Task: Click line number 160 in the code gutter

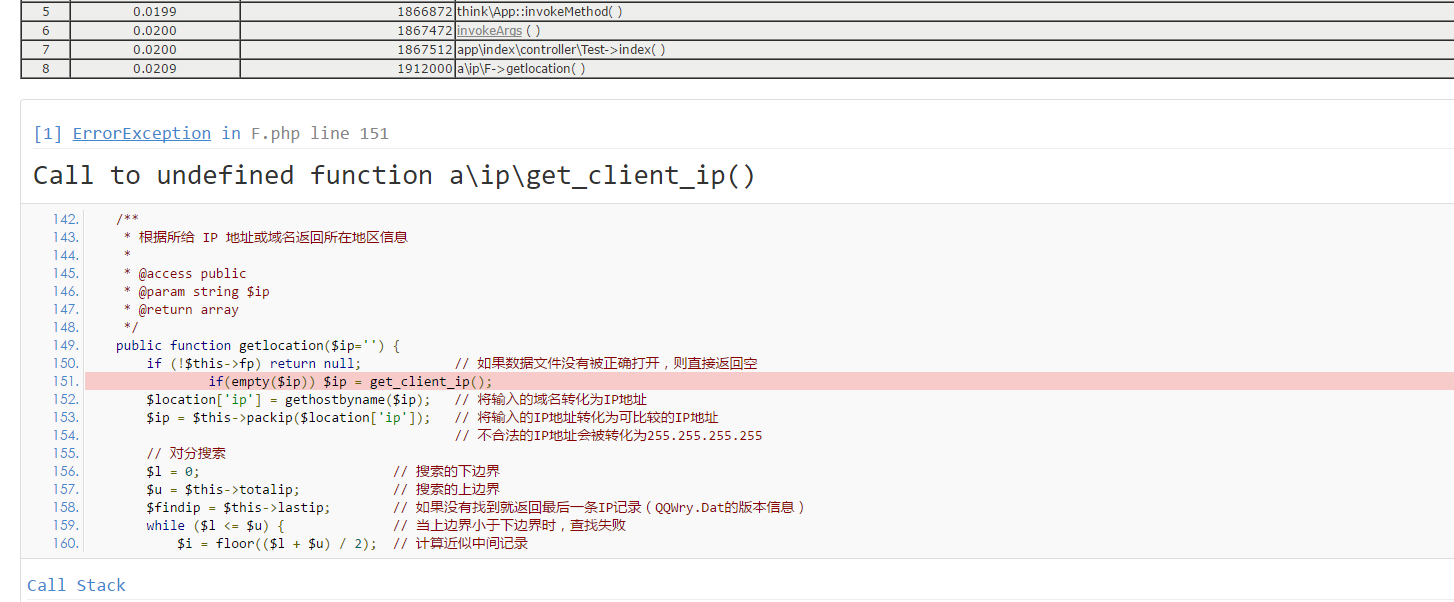Action: coord(65,543)
